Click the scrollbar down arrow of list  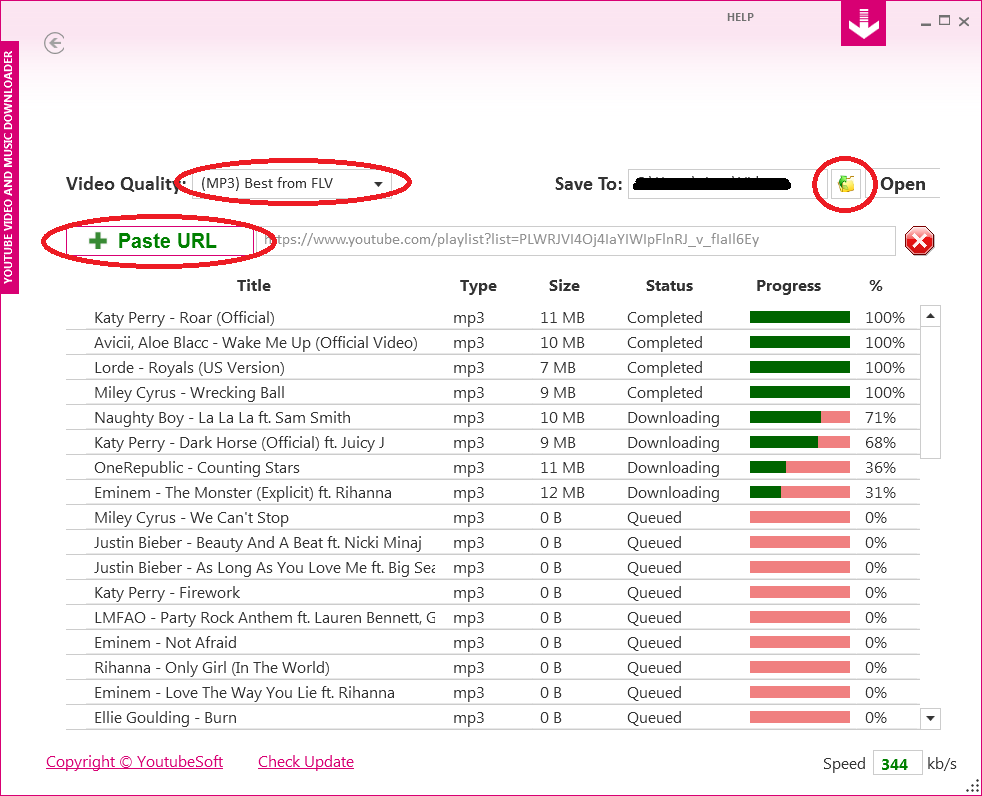[x=930, y=718]
